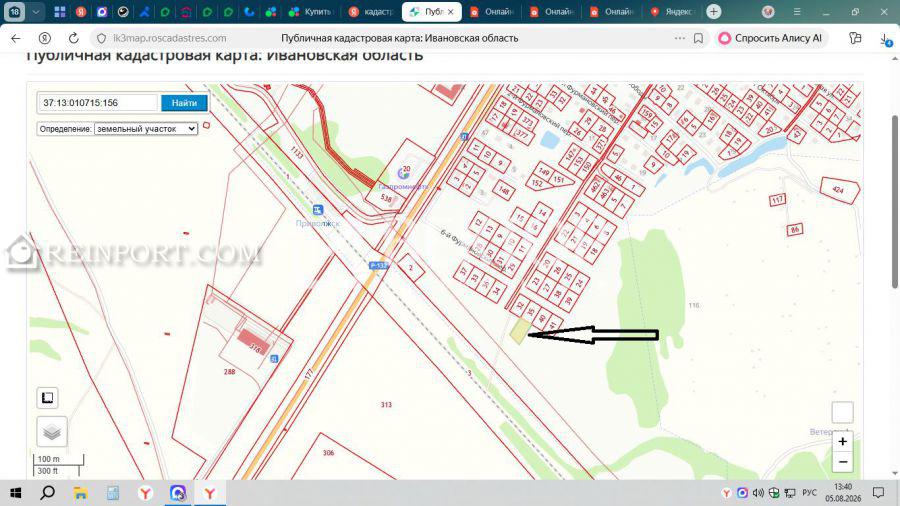Image resolution: width=900 pixels, height=506 pixels.
Task: Go back with the back arrow
Action: pyautogui.click(x=15, y=38)
